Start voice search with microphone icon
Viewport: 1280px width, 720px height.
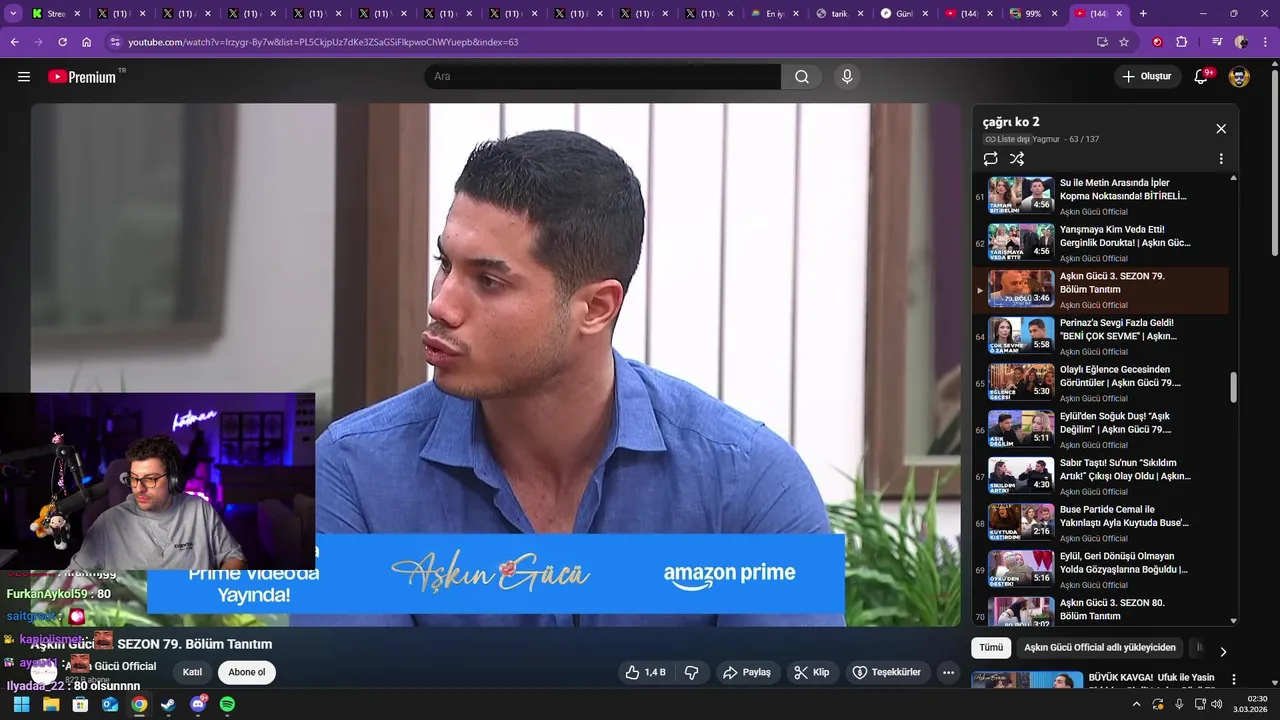(847, 77)
